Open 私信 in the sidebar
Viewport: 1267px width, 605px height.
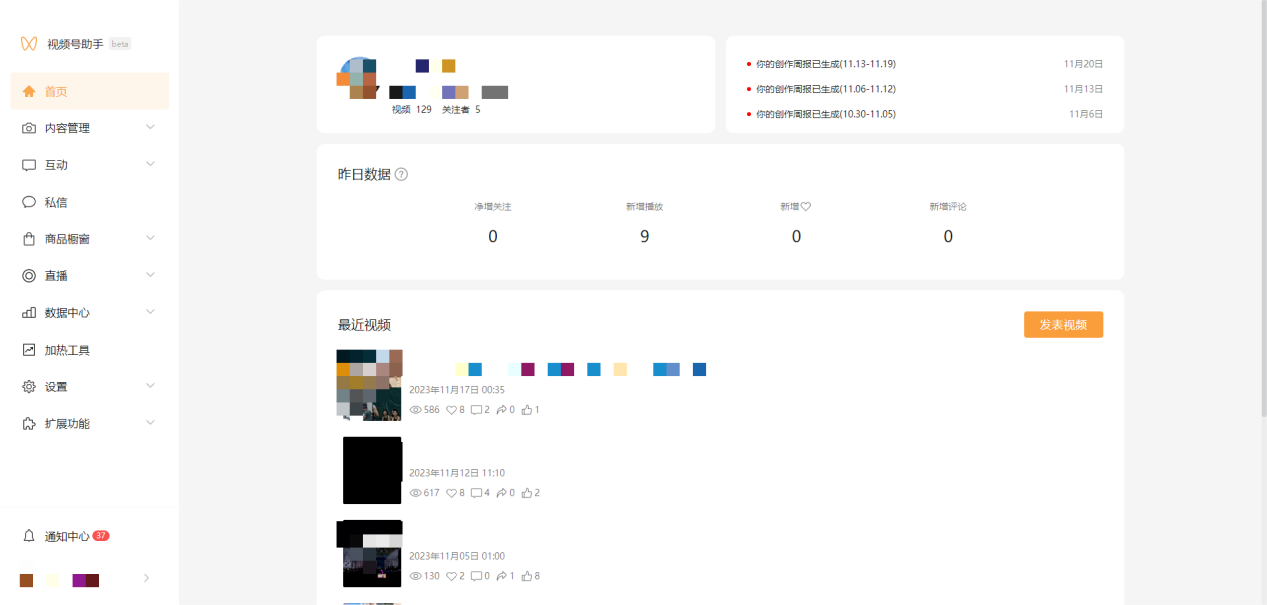click(x=90, y=202)
